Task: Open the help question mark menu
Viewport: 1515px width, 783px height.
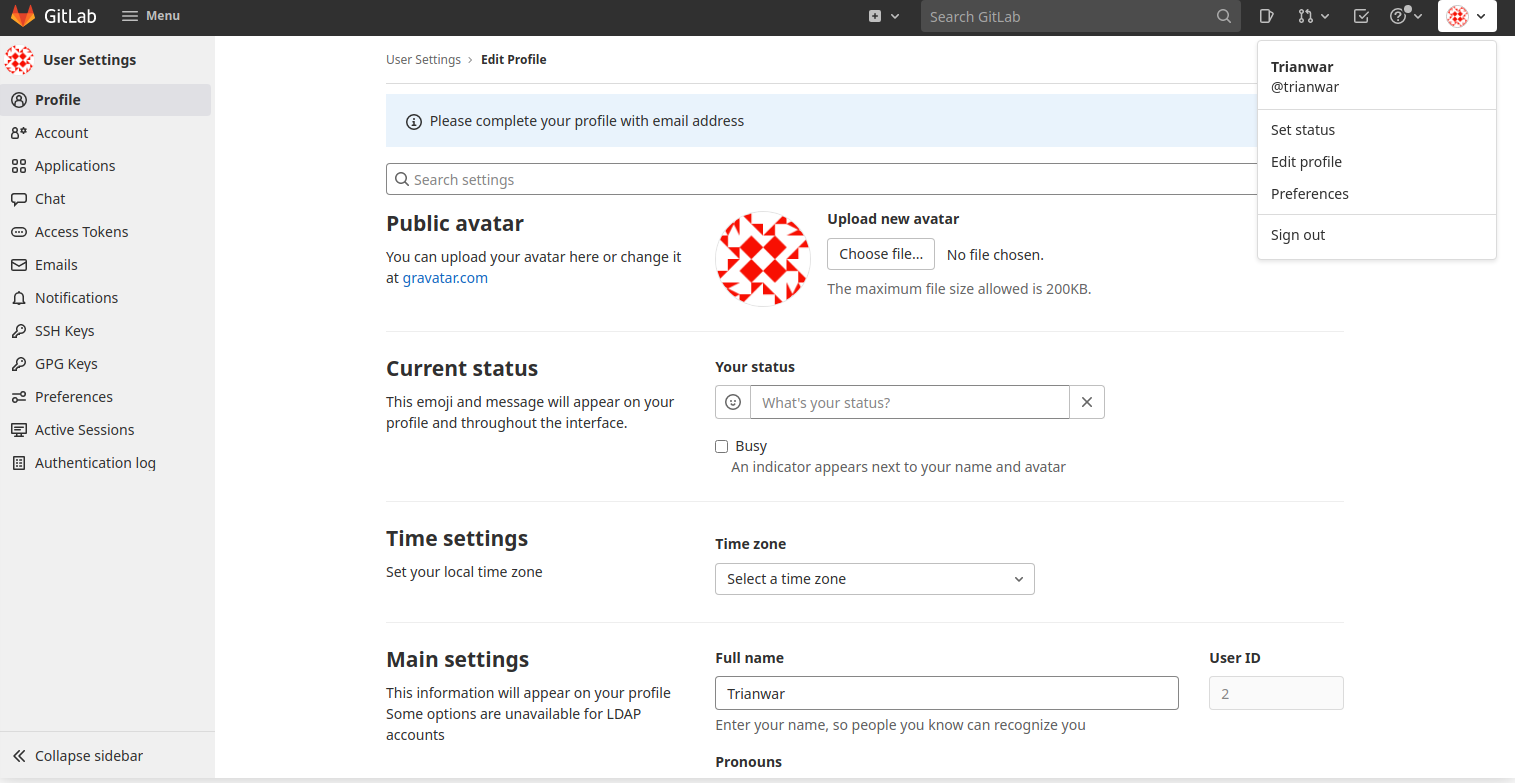Action: 1399,16
